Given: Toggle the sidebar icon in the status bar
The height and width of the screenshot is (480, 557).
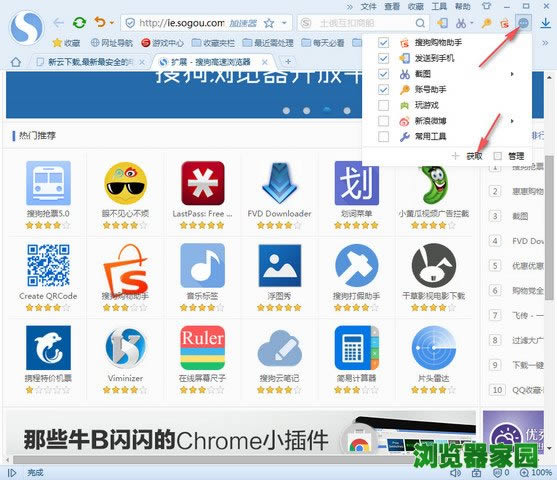Looking at the screenshot, I should pos(12,473).
